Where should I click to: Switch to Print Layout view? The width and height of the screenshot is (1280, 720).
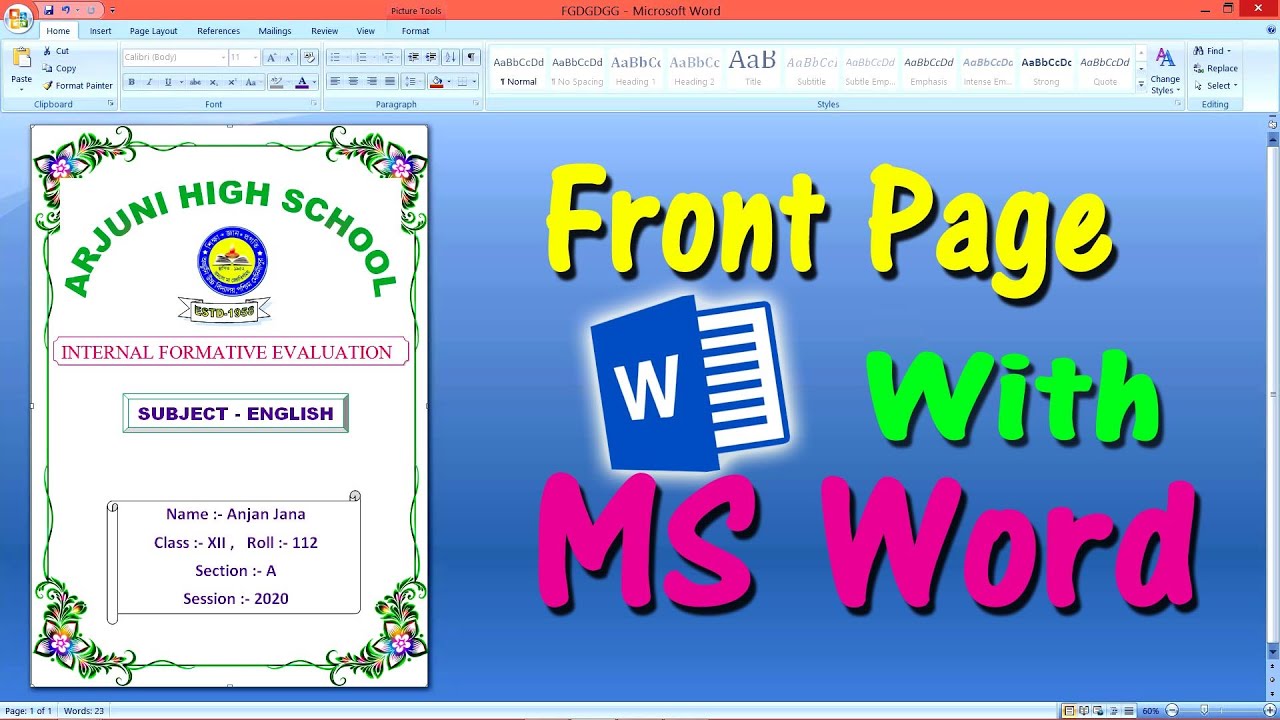[x=1070, y=711]
